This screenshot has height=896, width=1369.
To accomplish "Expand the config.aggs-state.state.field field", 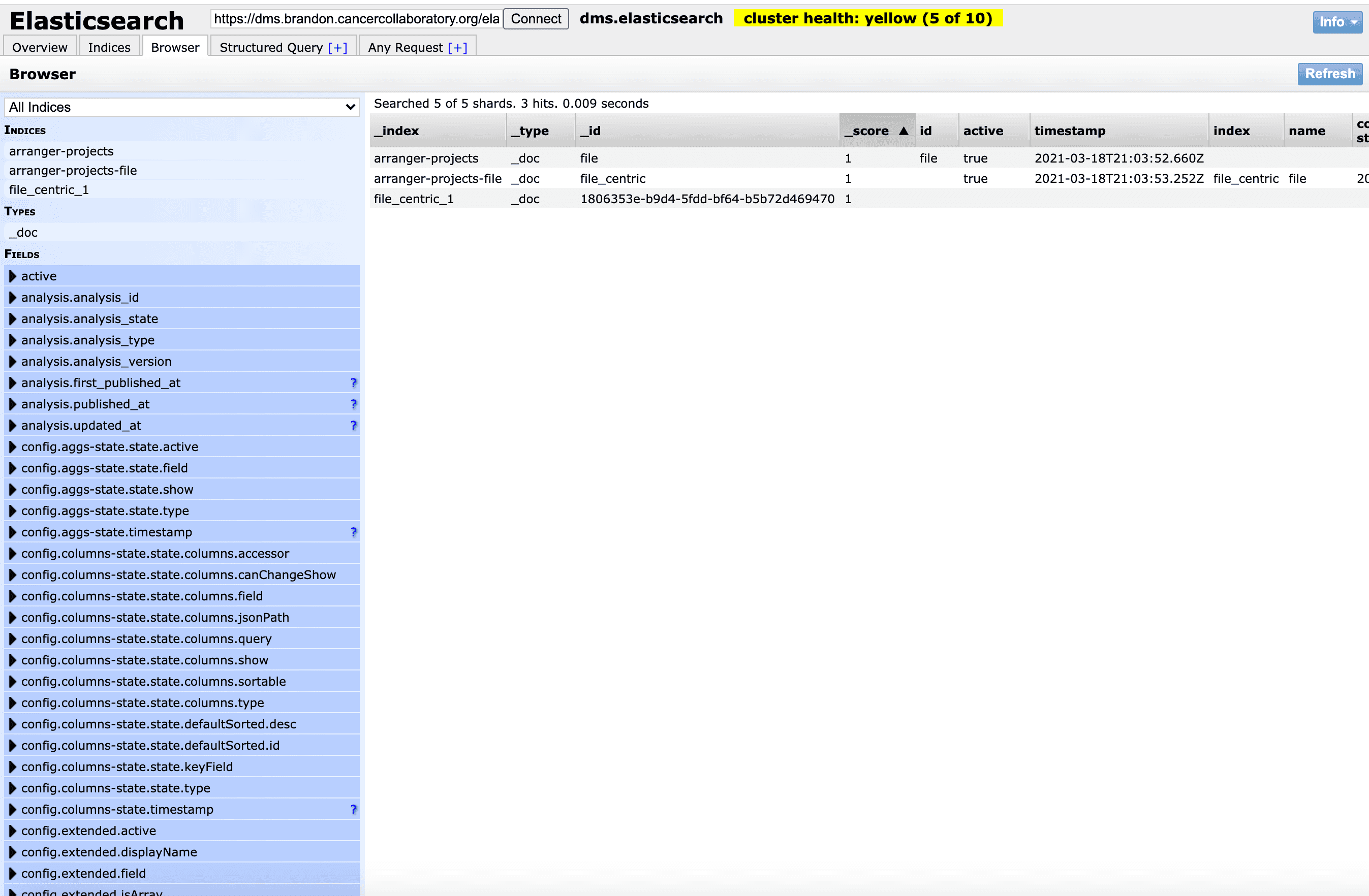I will click(x=13, y=468).
